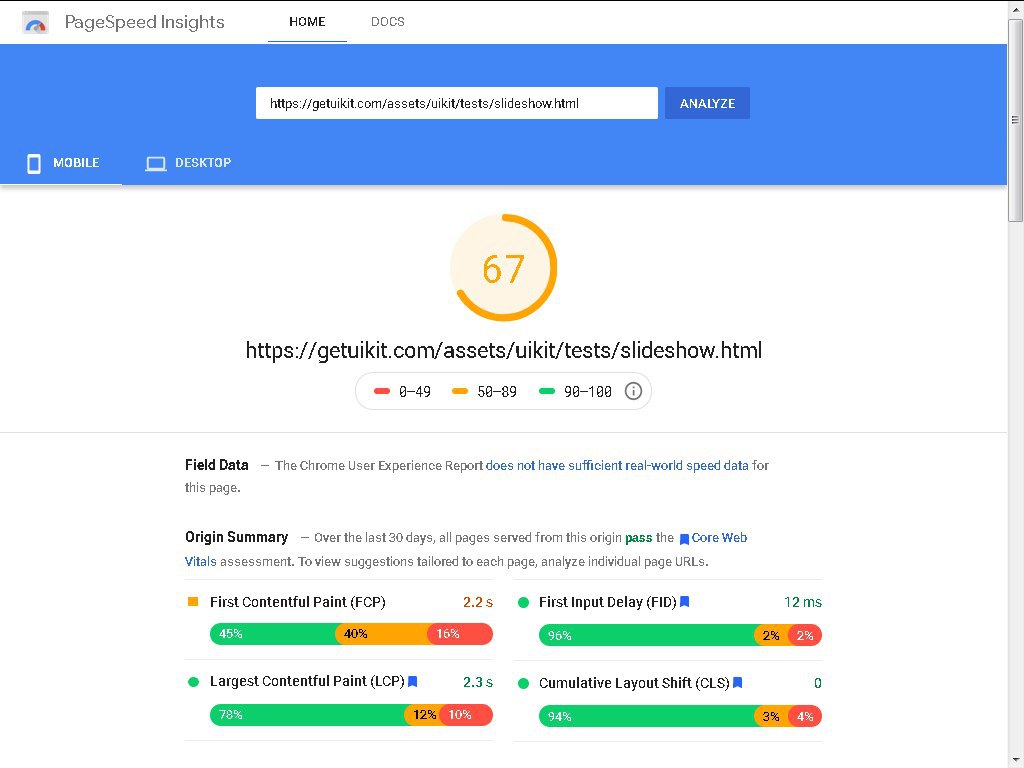Viewport: 1024px width, 768px height.
Task: Switch to the DESKTOP results tab
Action: 202,163
